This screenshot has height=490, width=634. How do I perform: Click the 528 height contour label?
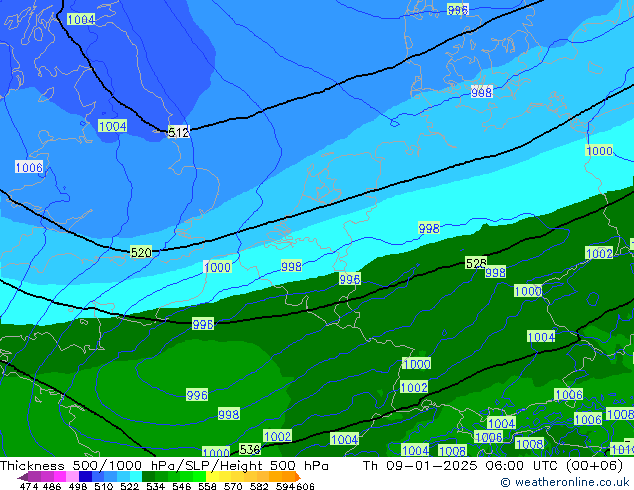(x=476, y=264)
